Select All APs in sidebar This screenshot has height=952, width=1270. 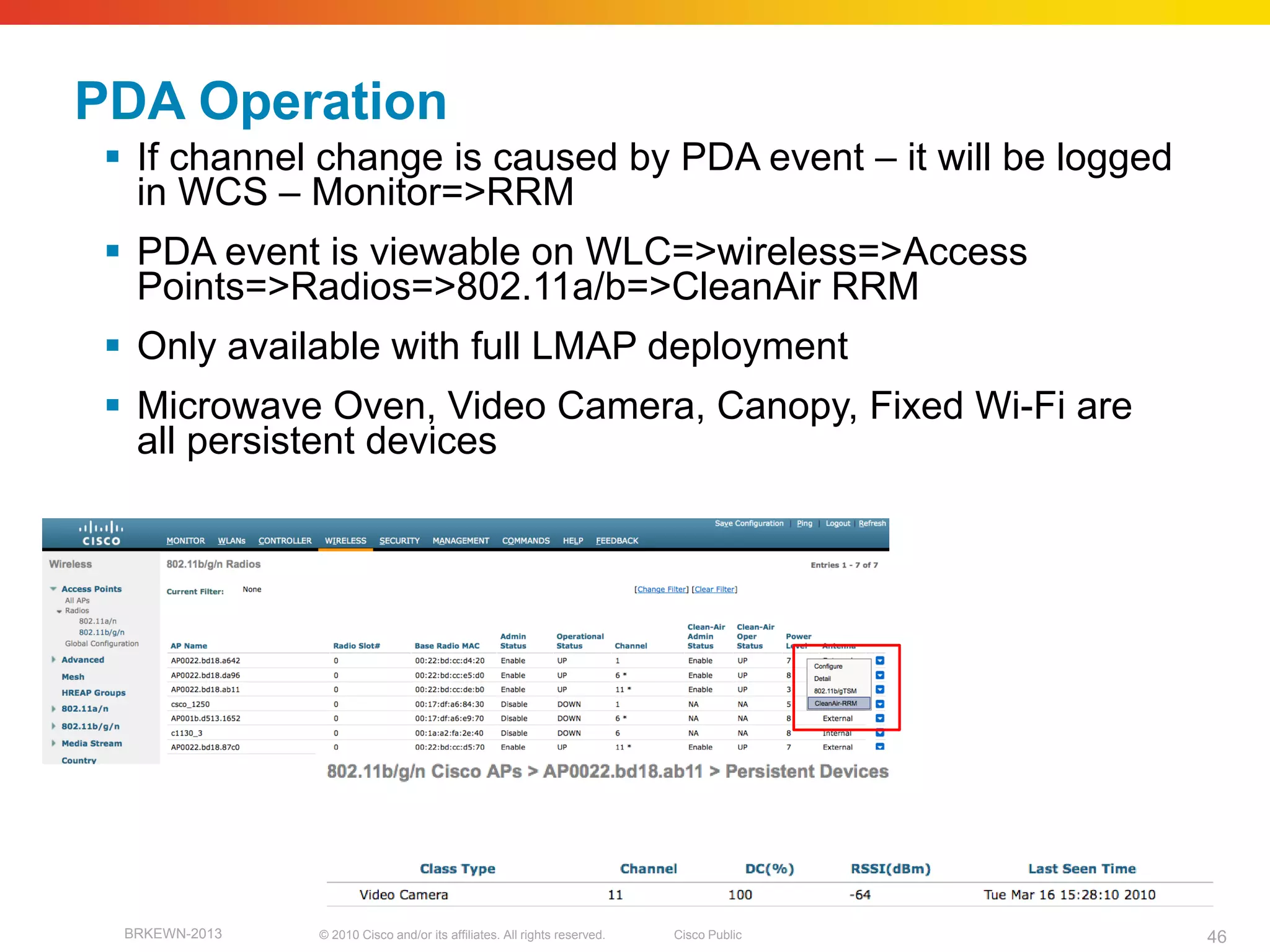(78, 601)
